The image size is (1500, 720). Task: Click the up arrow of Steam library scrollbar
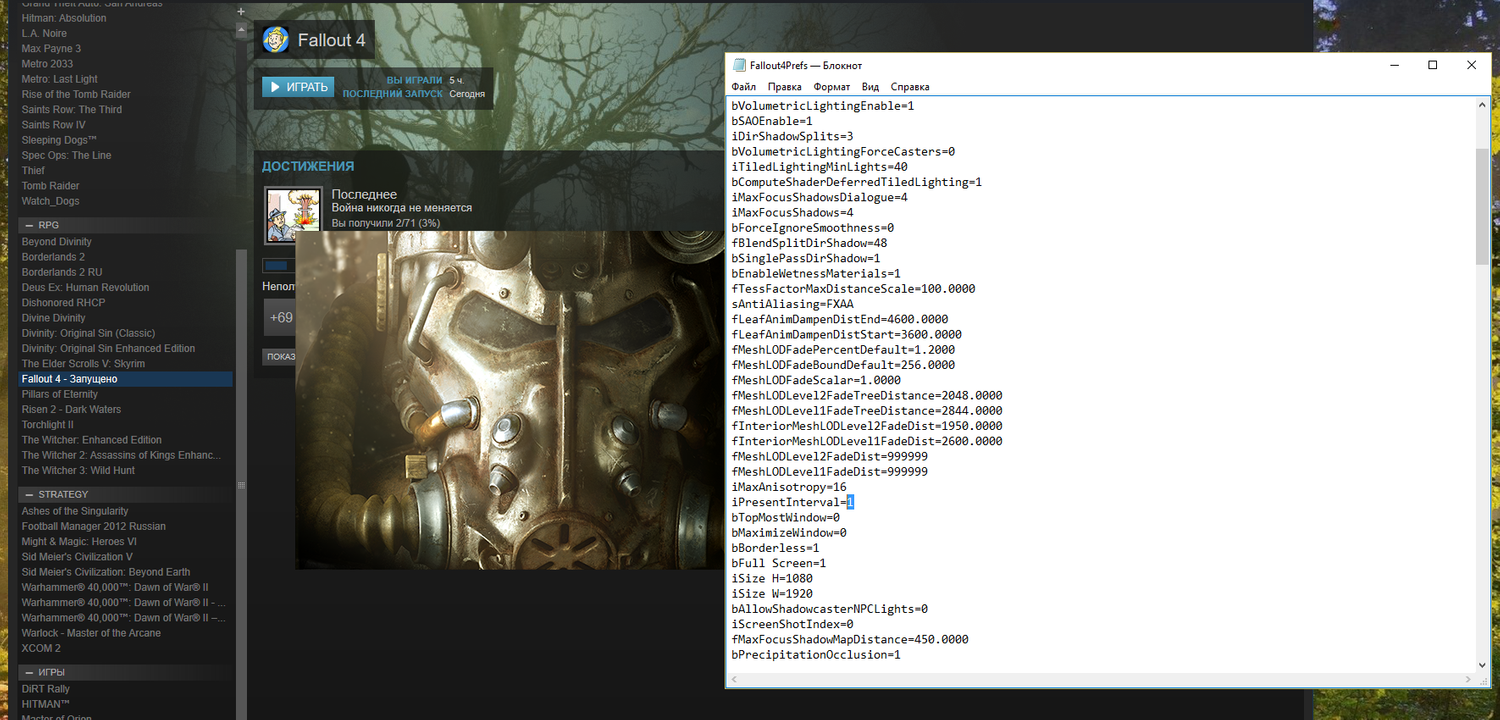[241, 31]
